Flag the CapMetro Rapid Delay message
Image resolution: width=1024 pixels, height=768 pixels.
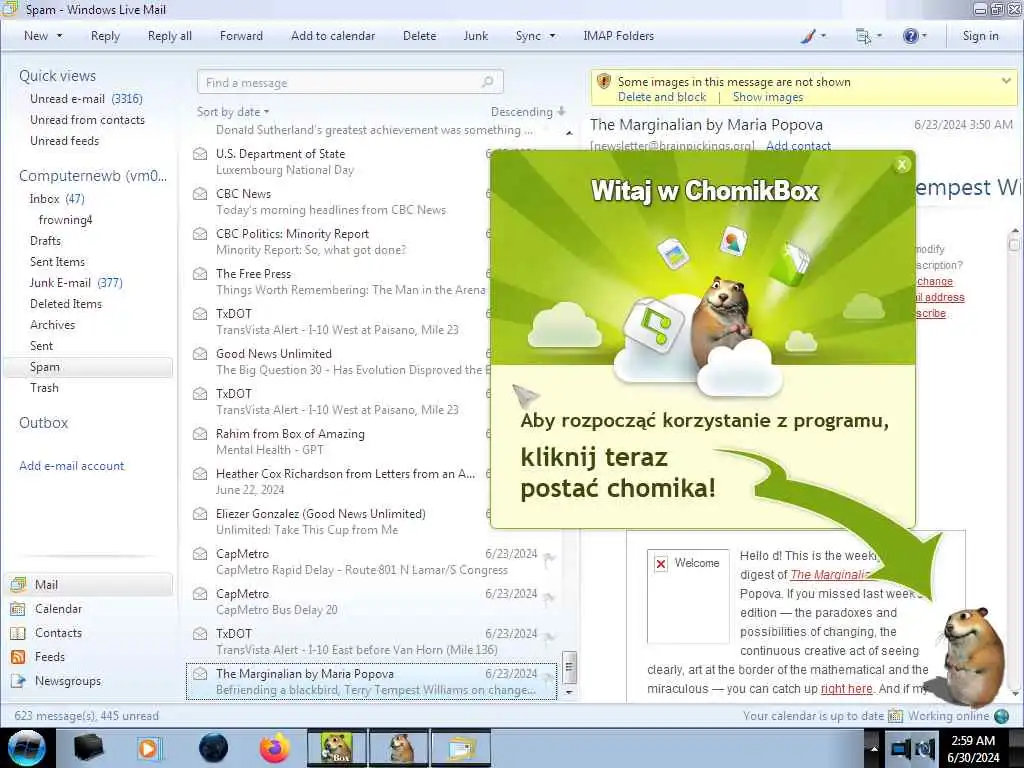click(x=549, y=558)
